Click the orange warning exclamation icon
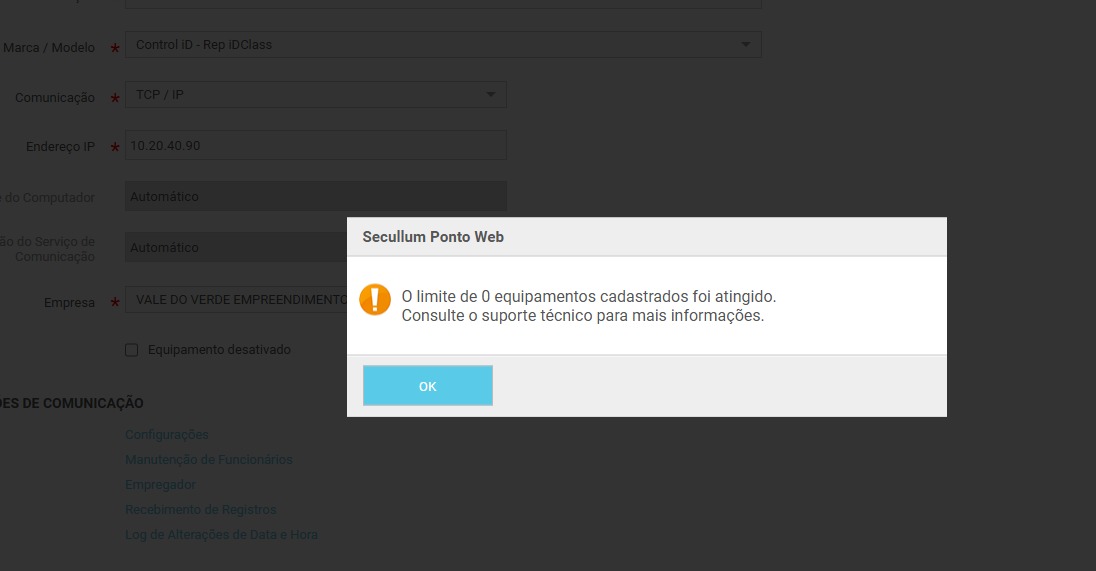 [375, 299]
